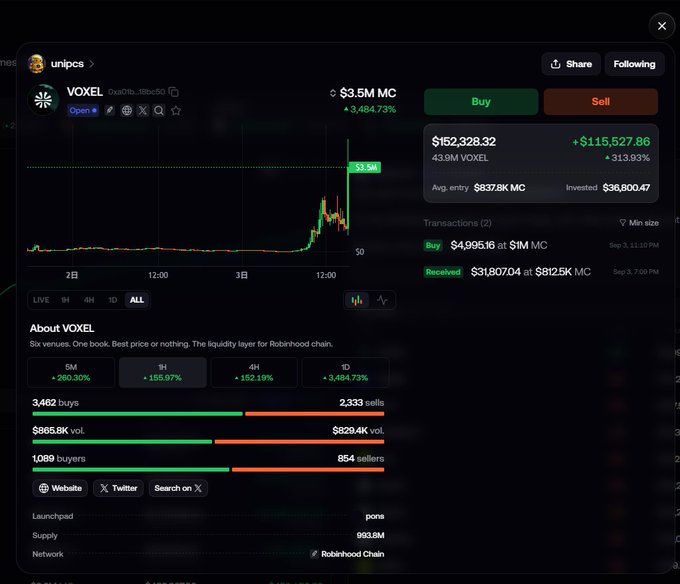
Task: Close the token detail modal
Action: point(661,26)
